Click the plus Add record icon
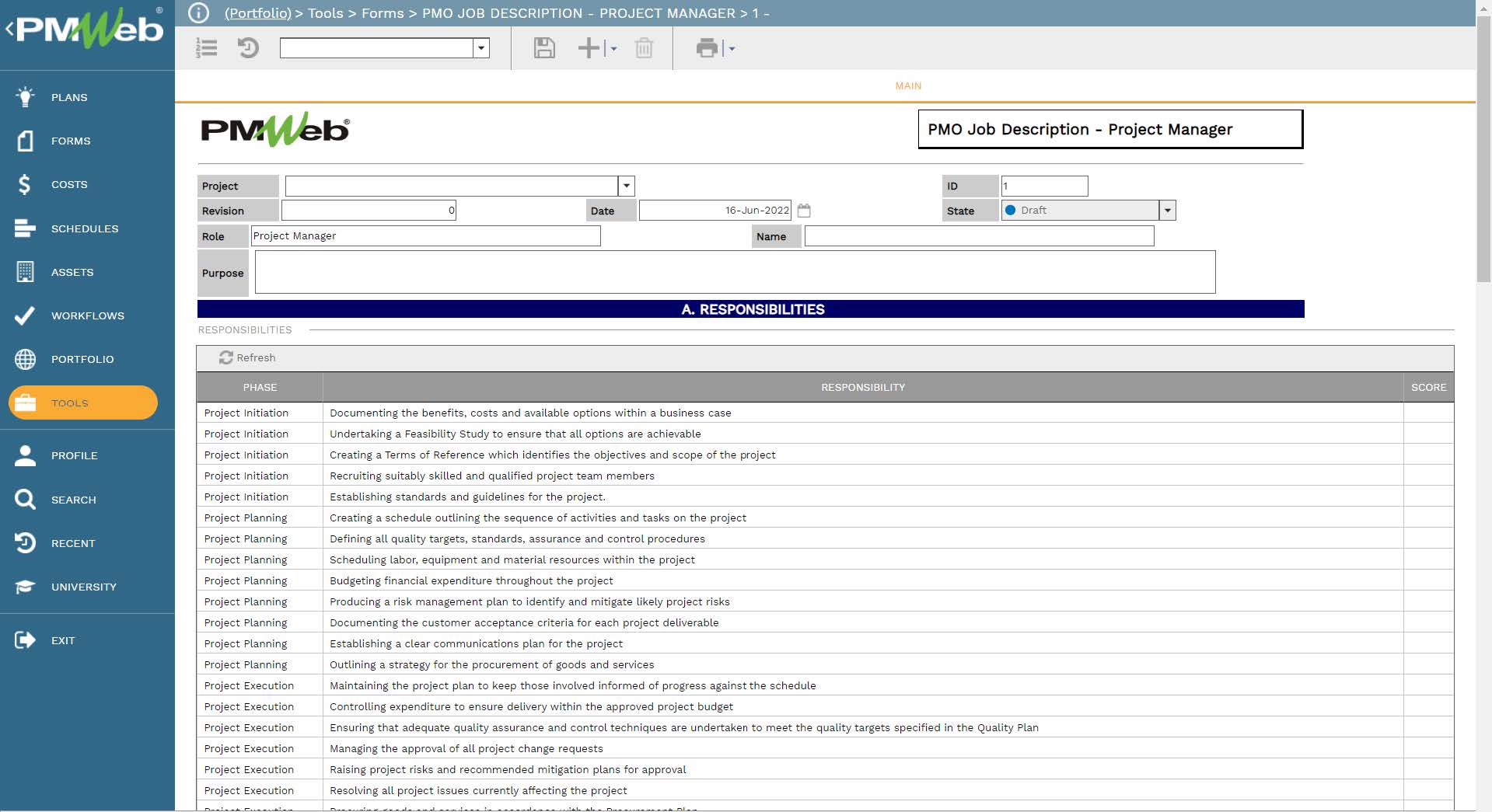 tap(589, 48)
